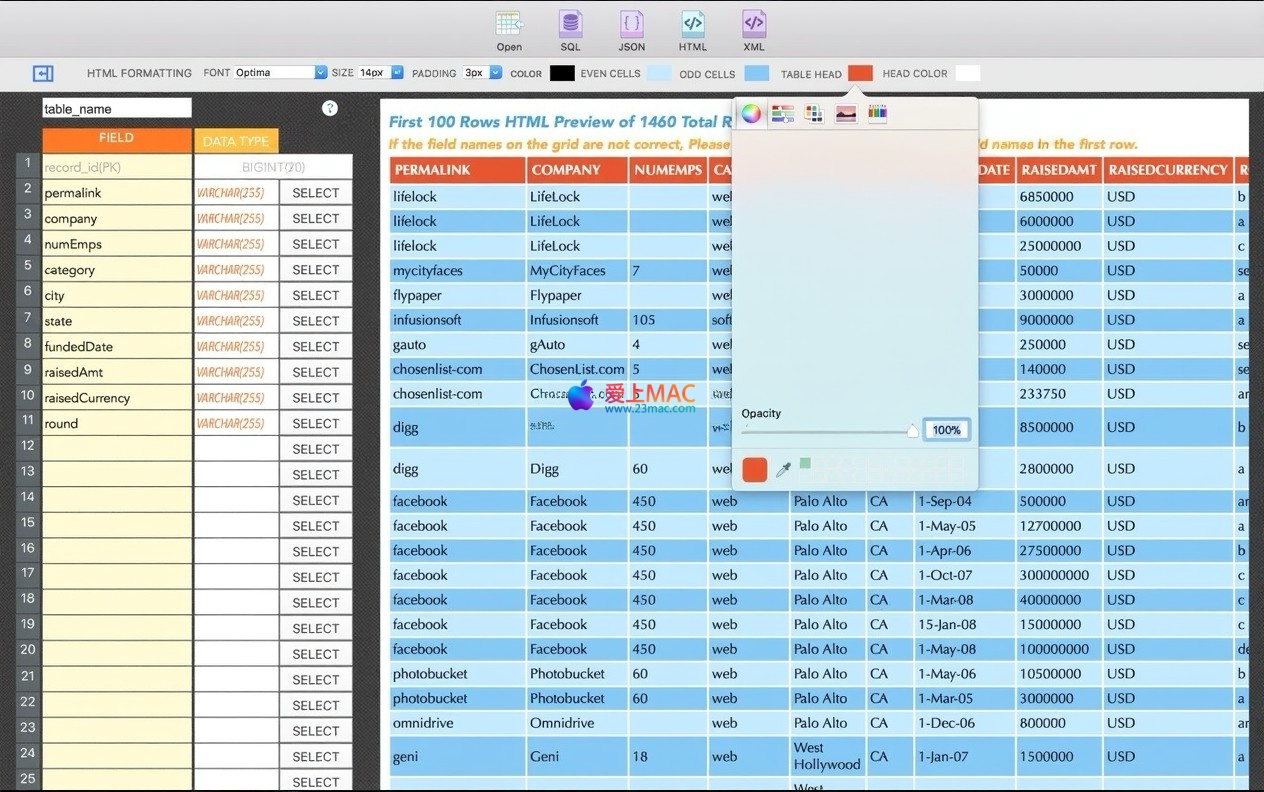Click the Table Head orange color swatch
Viewport: 1264px width, 792px height.
(x=860, y=73)
